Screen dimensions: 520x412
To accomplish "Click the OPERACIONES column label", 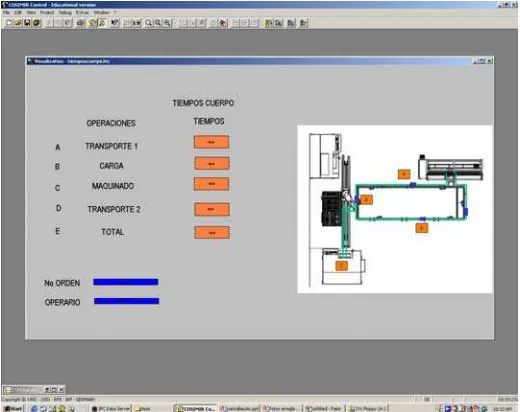I will 111,123.
